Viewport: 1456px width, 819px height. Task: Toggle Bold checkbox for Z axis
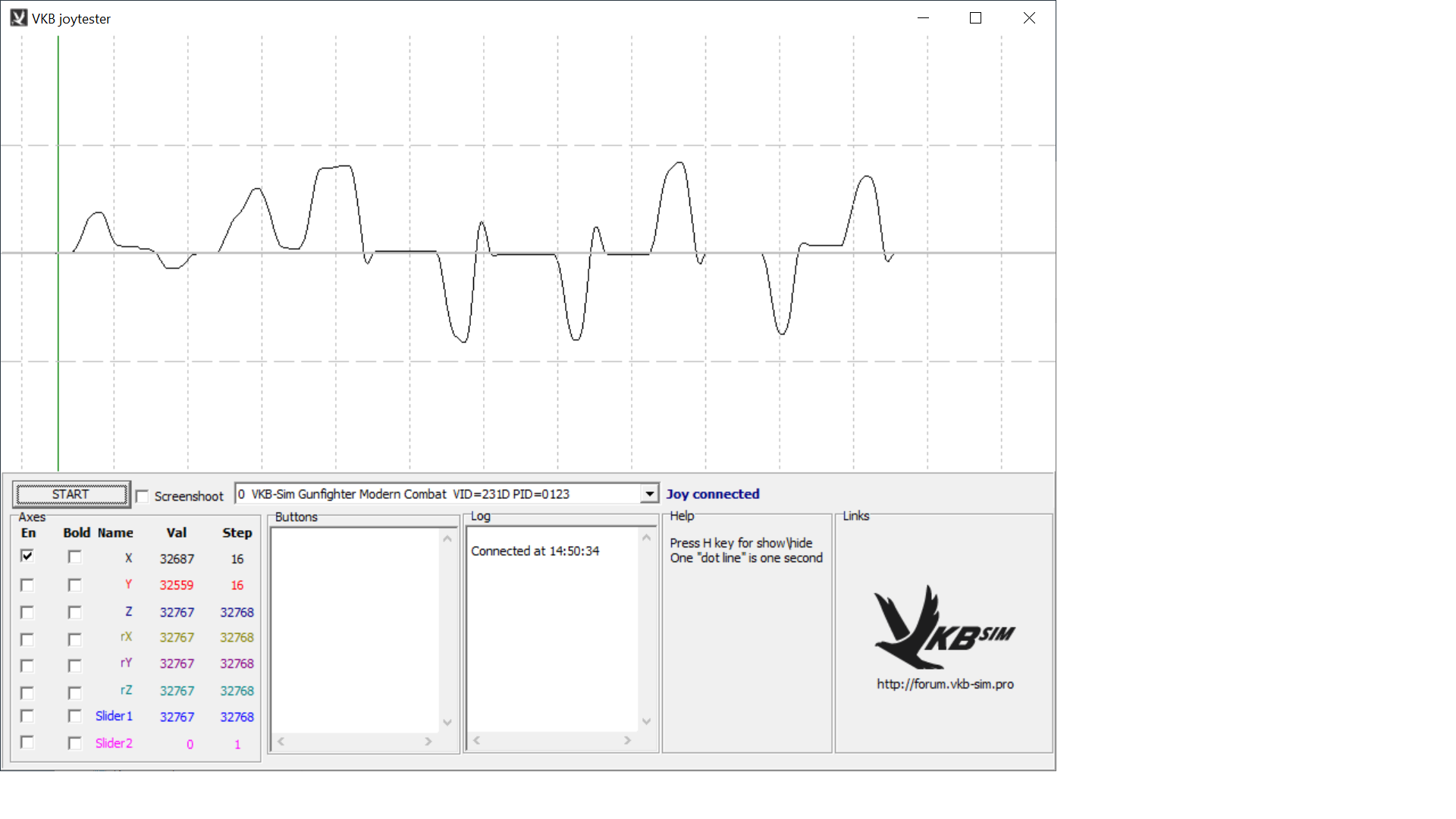[x=74, y=612]
